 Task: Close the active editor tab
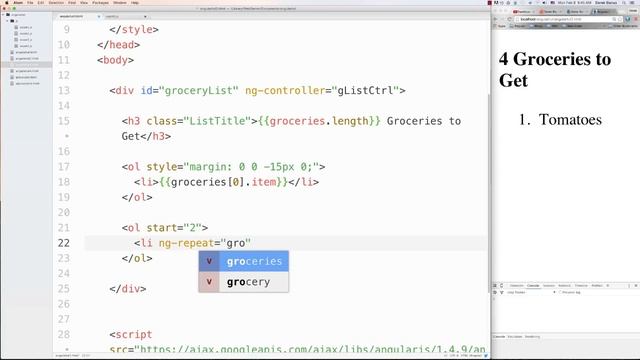tap(98, 17)
